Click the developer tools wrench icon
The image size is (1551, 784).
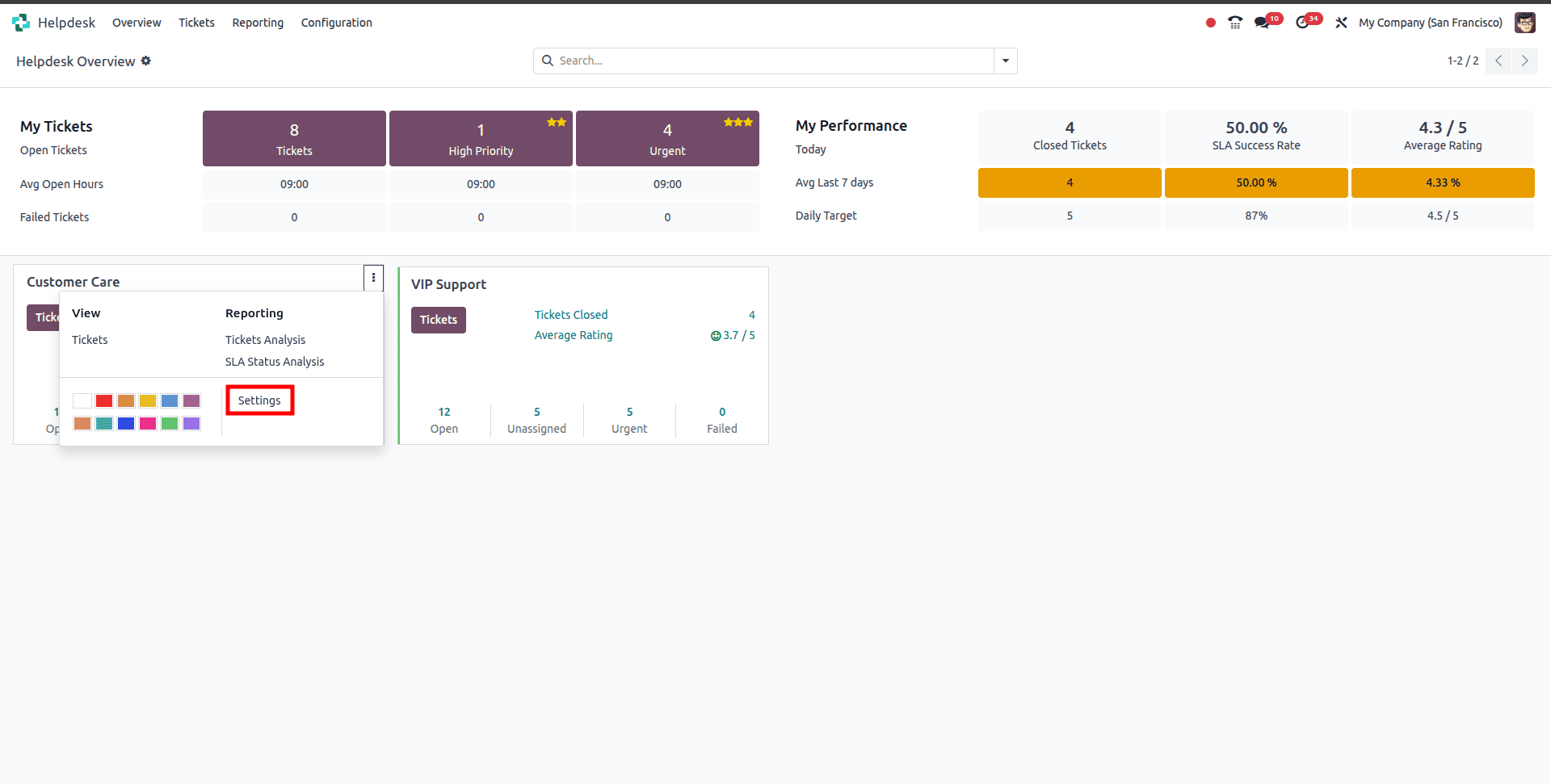coord(1341,23)
